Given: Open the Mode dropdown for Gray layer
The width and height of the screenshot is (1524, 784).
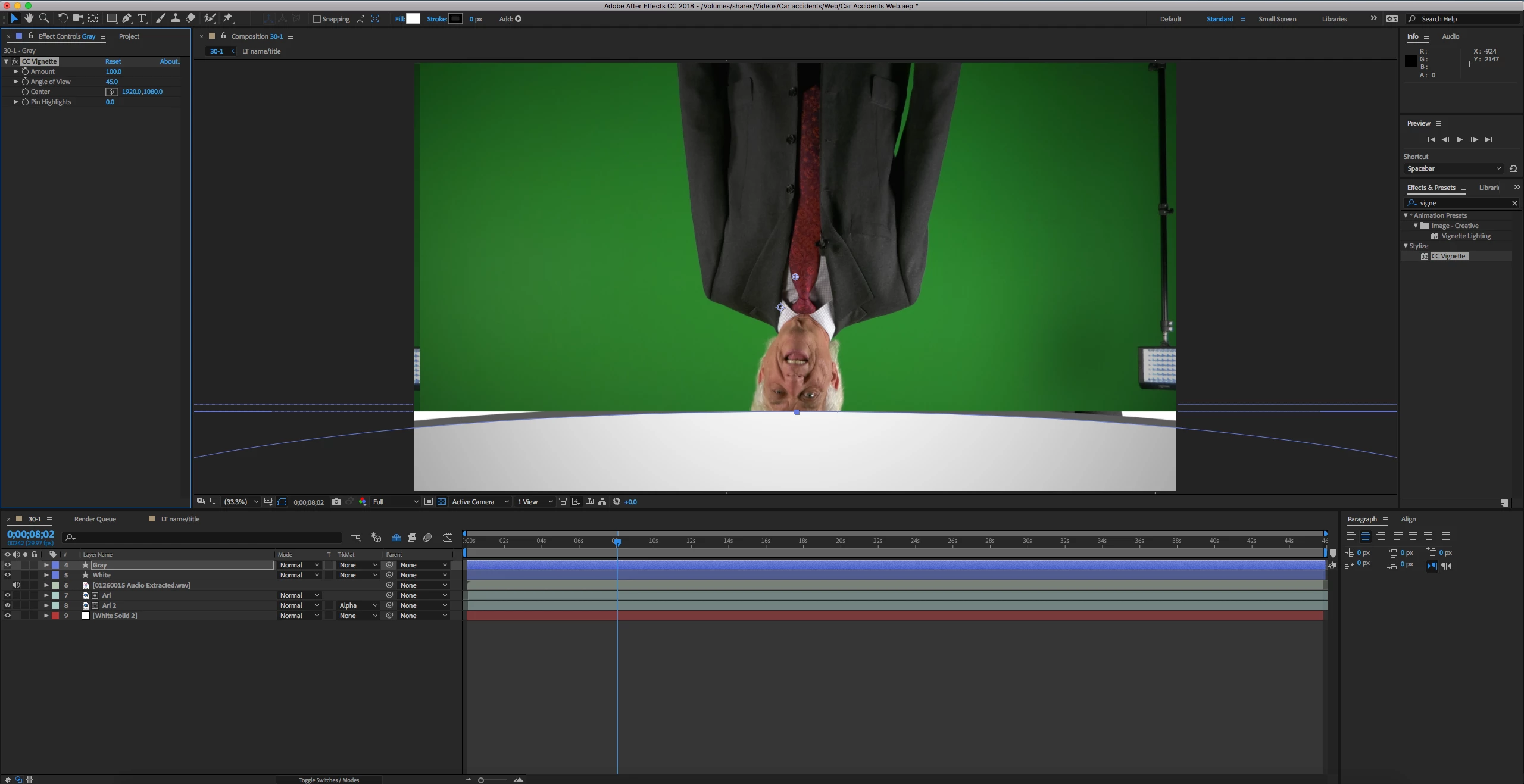Looking at the screenshot, I should click(x=299, y=565).
